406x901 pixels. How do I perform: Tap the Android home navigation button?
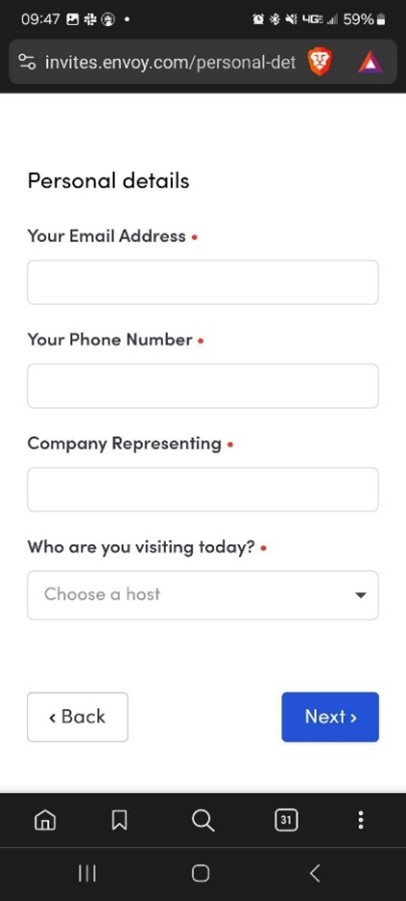[x=200, y=874]
